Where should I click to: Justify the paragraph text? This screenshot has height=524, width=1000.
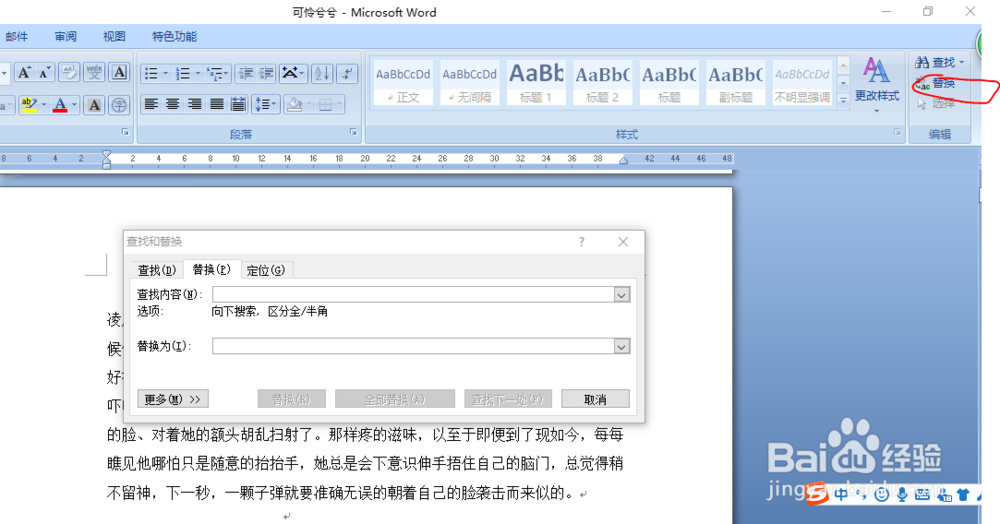(217, 104)
